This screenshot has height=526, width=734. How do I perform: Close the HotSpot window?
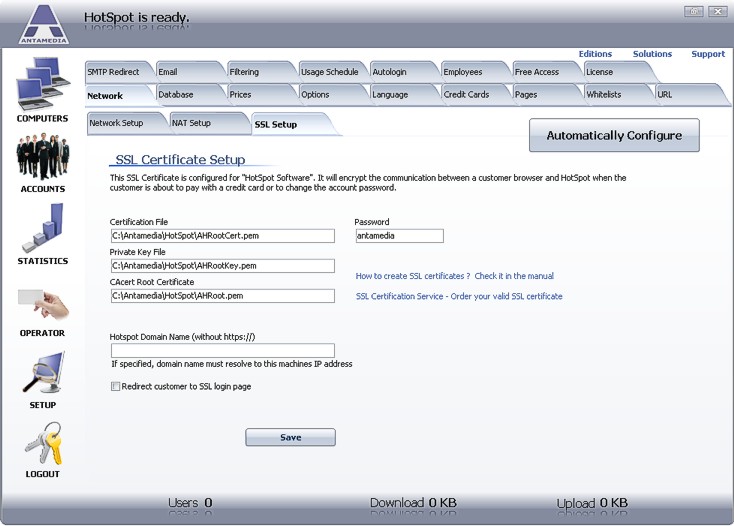[x=717, y=11]
